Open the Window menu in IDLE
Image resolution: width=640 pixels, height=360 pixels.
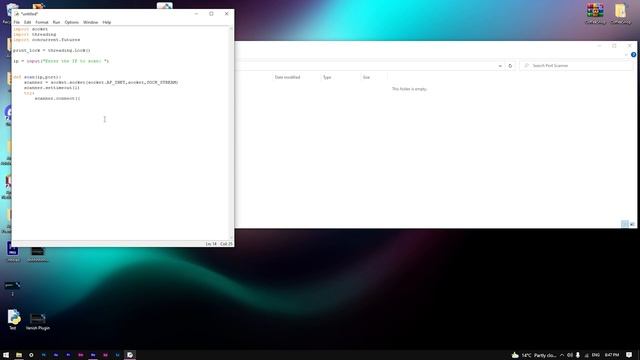click(x=91, y=22)
